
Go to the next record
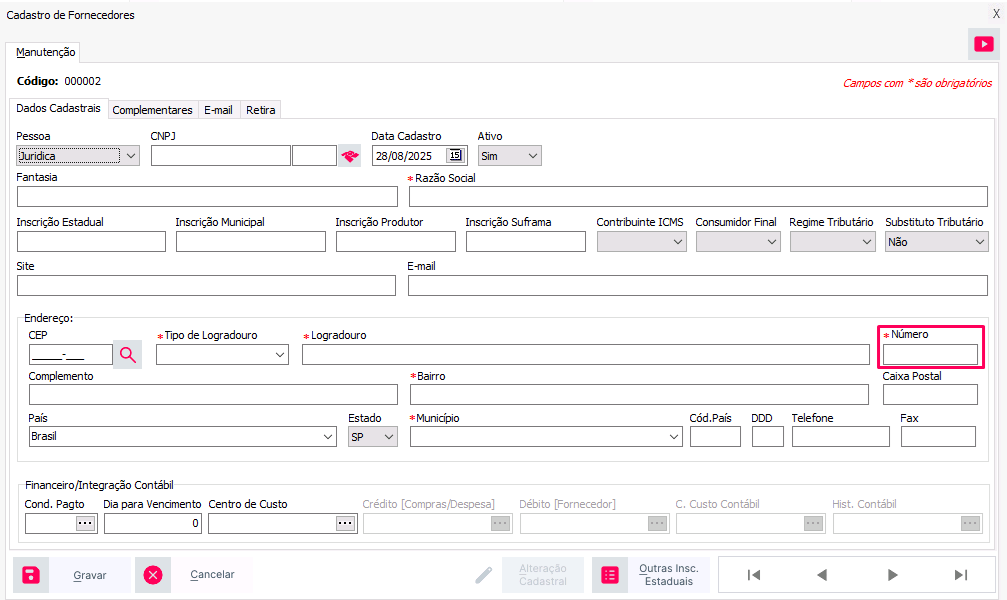pos(893,575)
